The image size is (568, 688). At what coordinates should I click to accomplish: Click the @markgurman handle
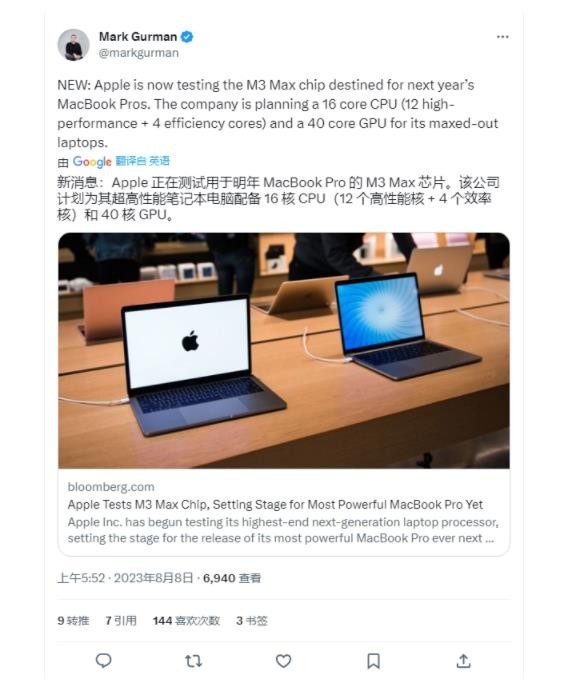(x=139, y=53)
